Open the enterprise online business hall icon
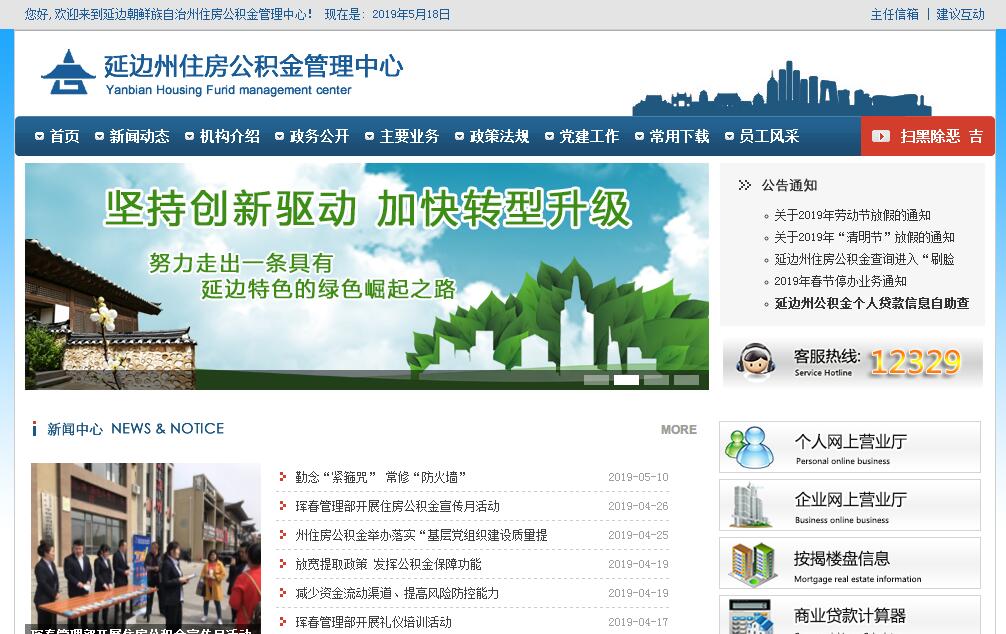The image size is (1006, 634). click(x=750, y=505)
